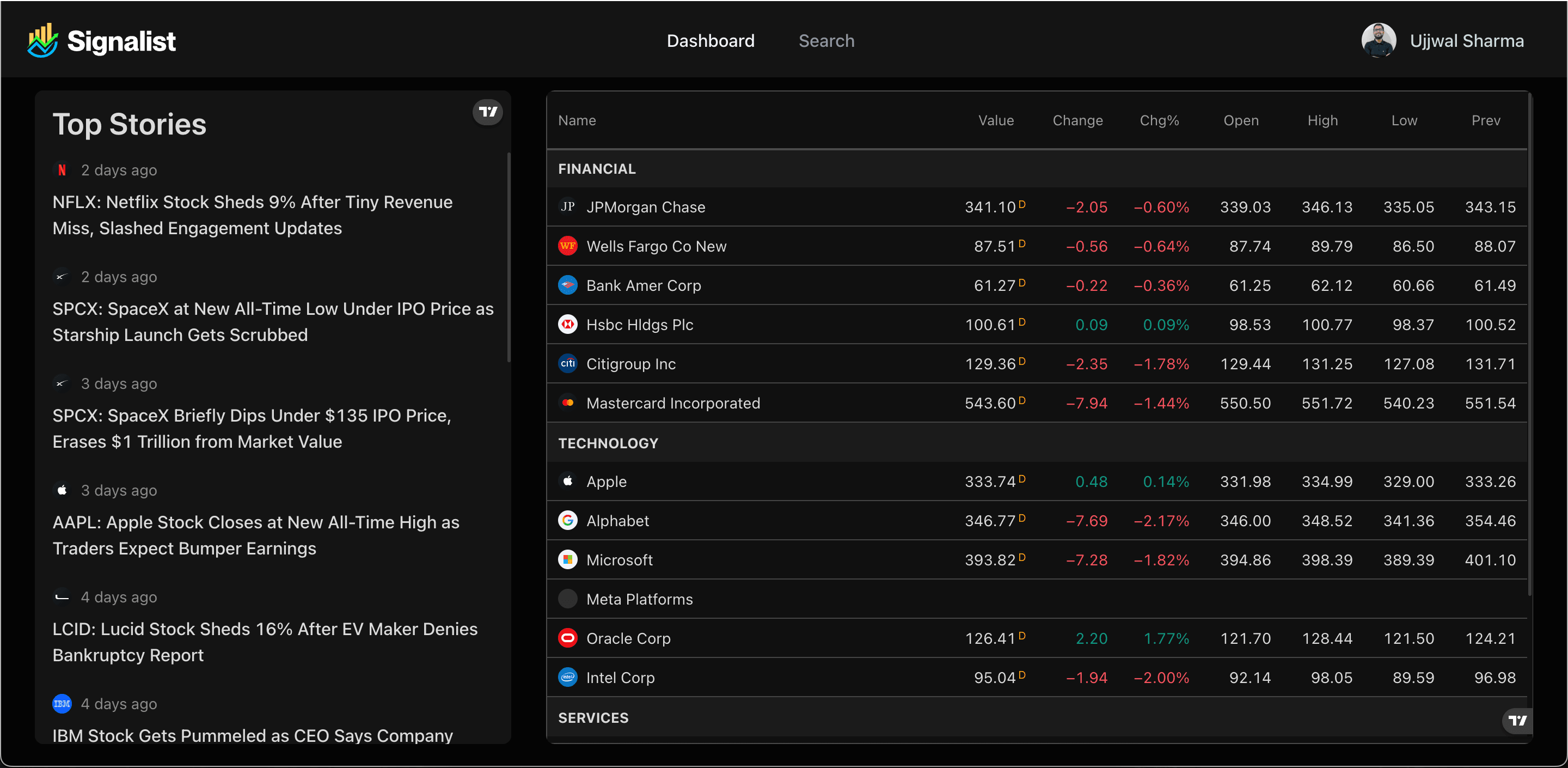This screenshot has width=1568, height=768.
Task: Open the IBM Stock Gets Pummeled story
Action: (253, 735)
